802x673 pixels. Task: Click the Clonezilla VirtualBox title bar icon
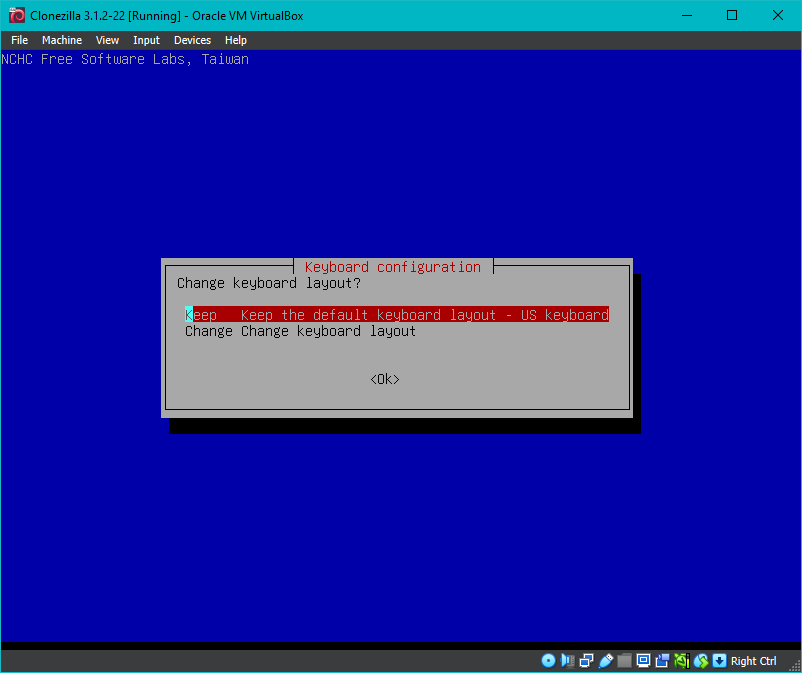click(x=15, y=15)
